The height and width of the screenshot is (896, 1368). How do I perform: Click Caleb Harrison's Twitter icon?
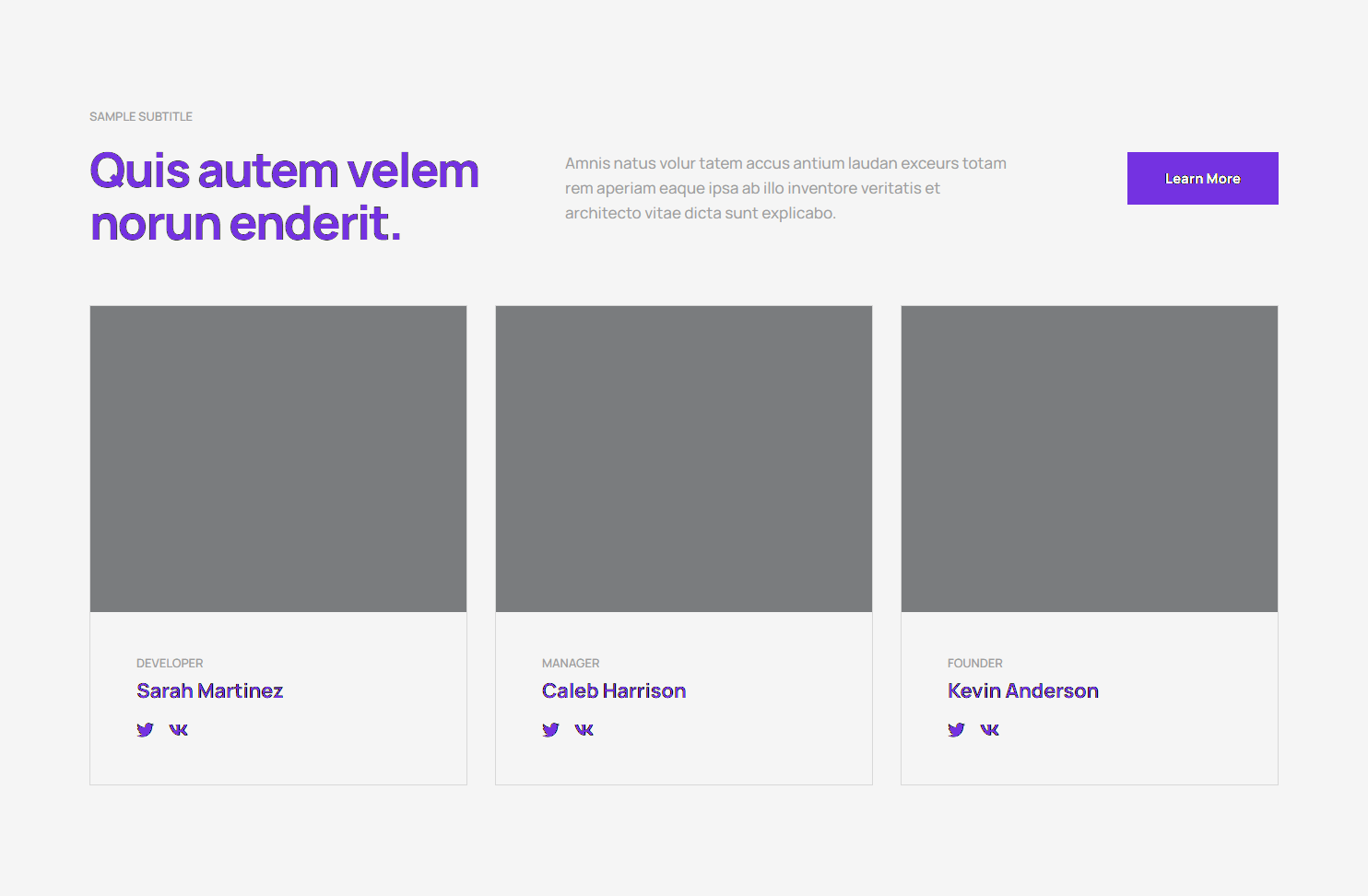point(550,730)
